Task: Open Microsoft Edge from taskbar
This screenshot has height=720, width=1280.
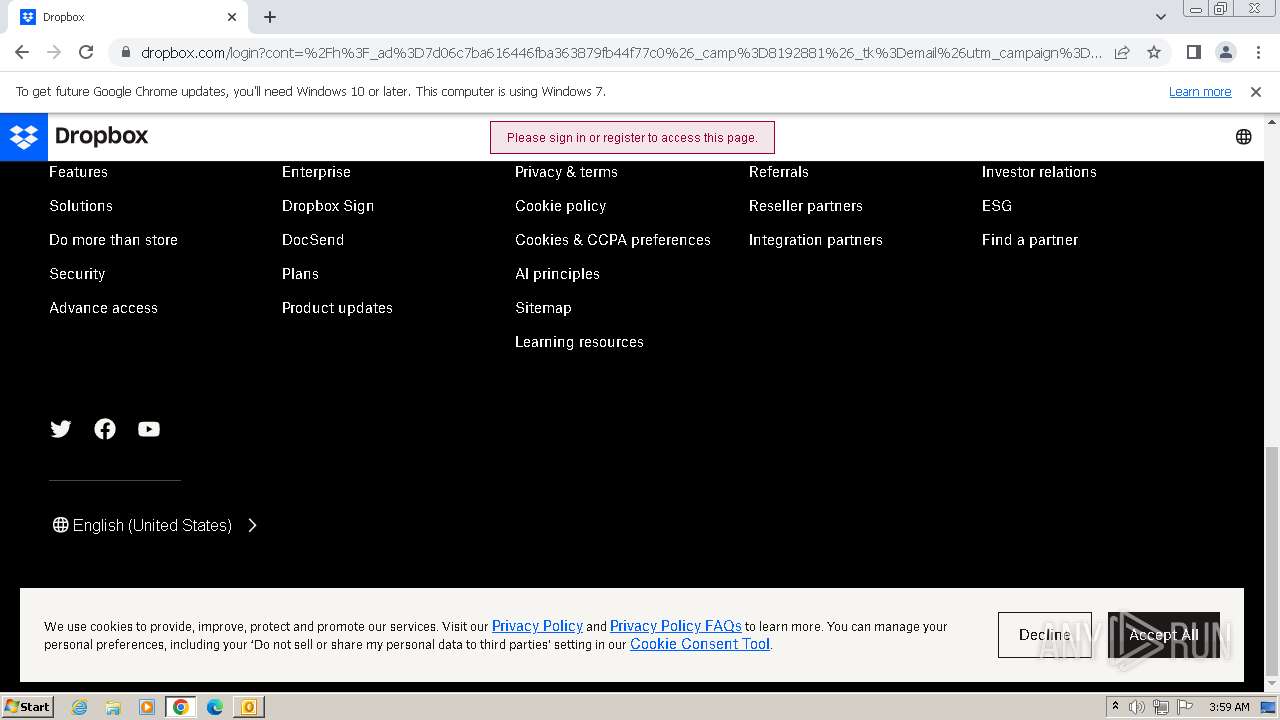Action: point(215,707)
